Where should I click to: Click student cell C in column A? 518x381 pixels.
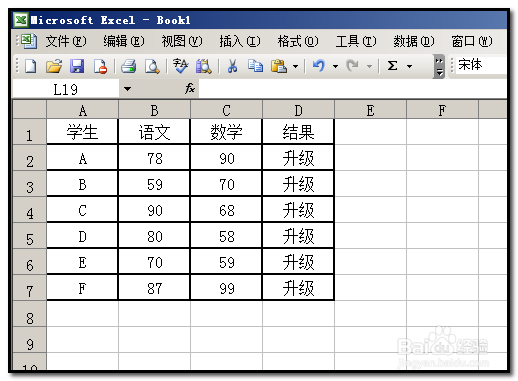pyautogui.click(x=82, y=210)
